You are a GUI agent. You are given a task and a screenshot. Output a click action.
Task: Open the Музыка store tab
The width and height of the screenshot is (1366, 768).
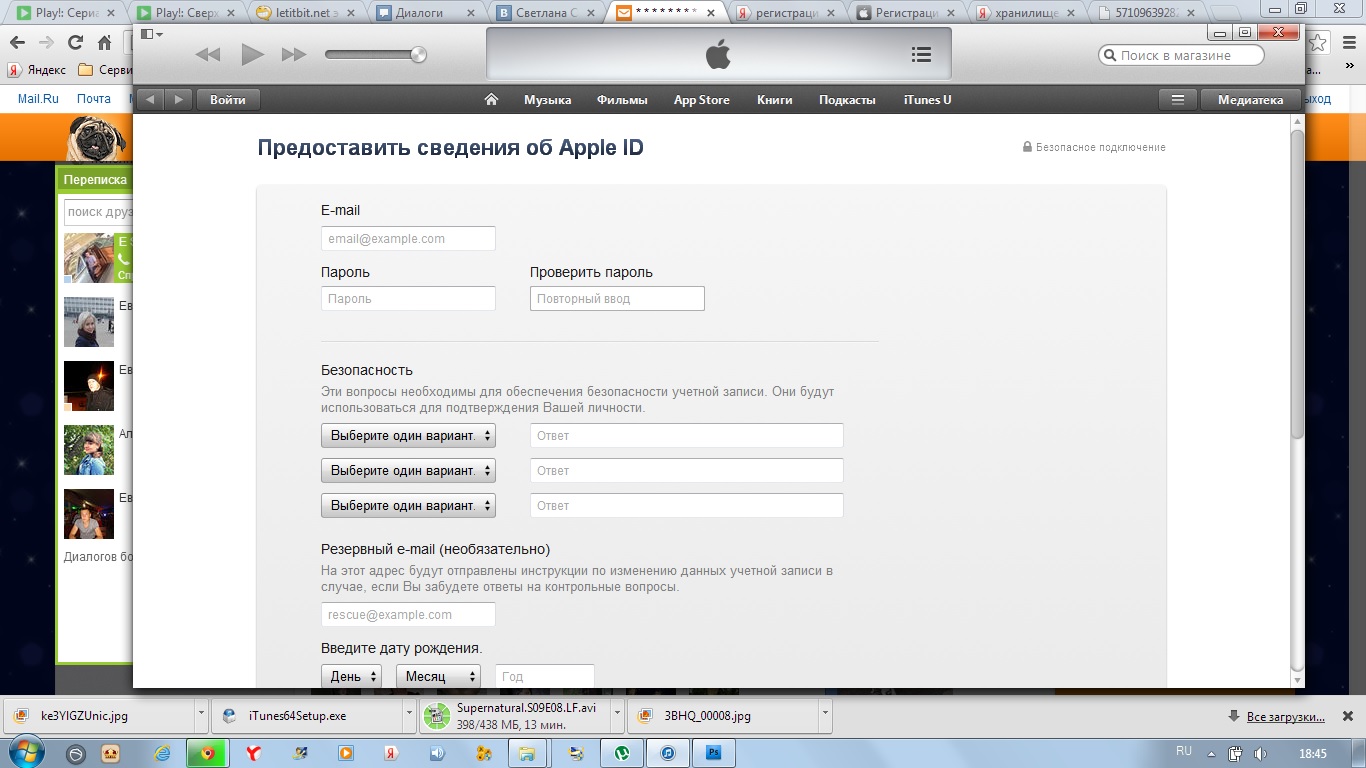[x=547, y=100]
